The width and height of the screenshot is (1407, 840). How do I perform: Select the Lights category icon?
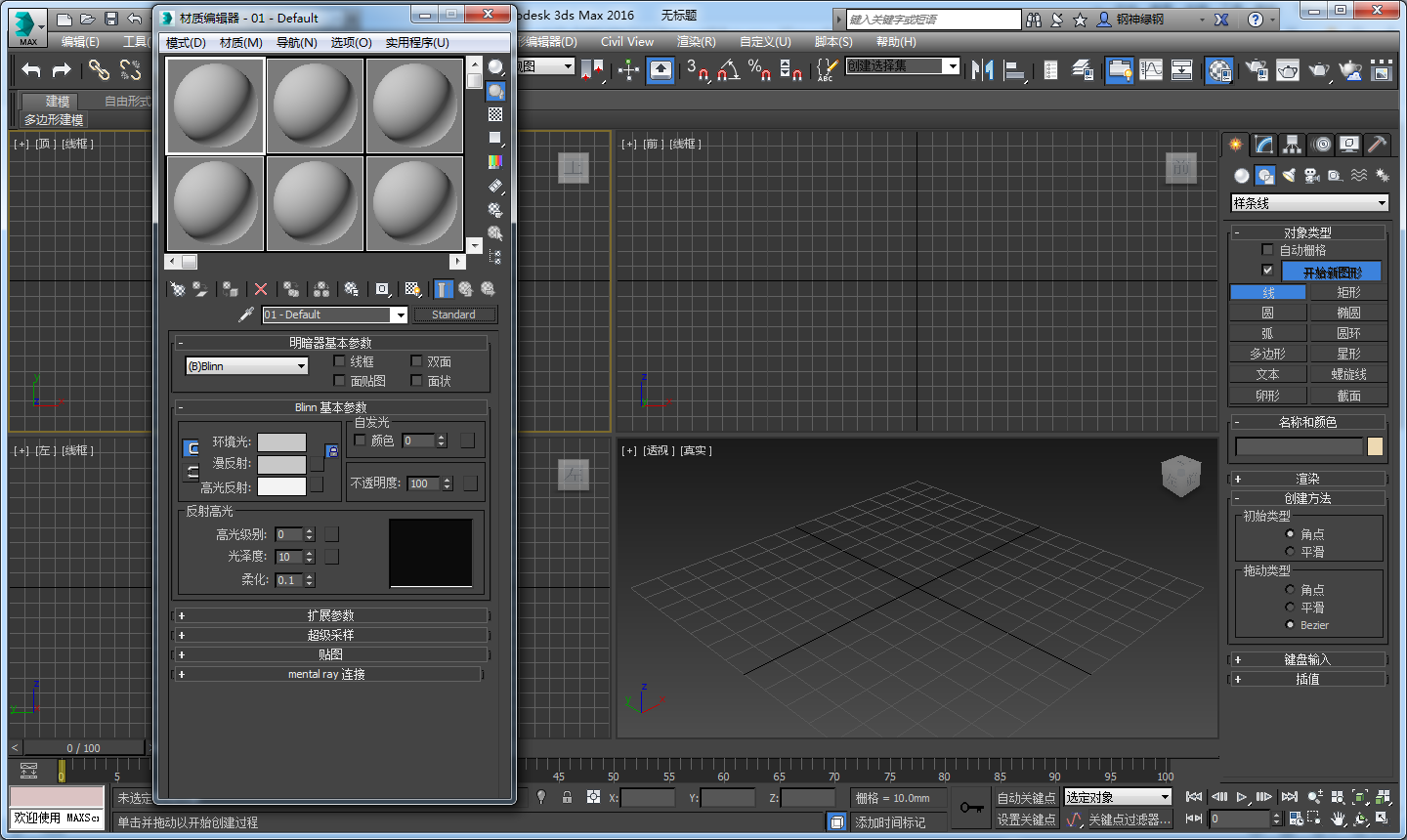[1289, 175]
